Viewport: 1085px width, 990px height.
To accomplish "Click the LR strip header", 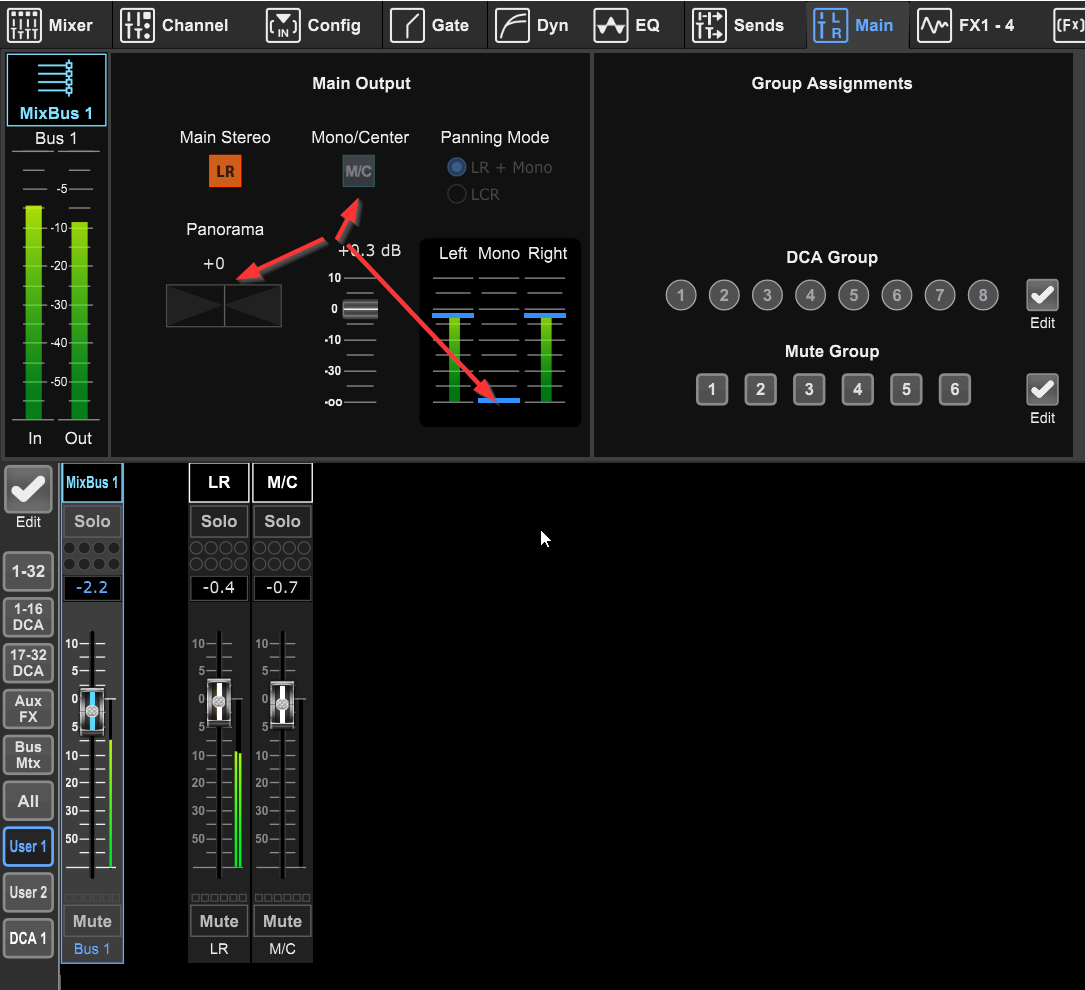I will 219,482.
